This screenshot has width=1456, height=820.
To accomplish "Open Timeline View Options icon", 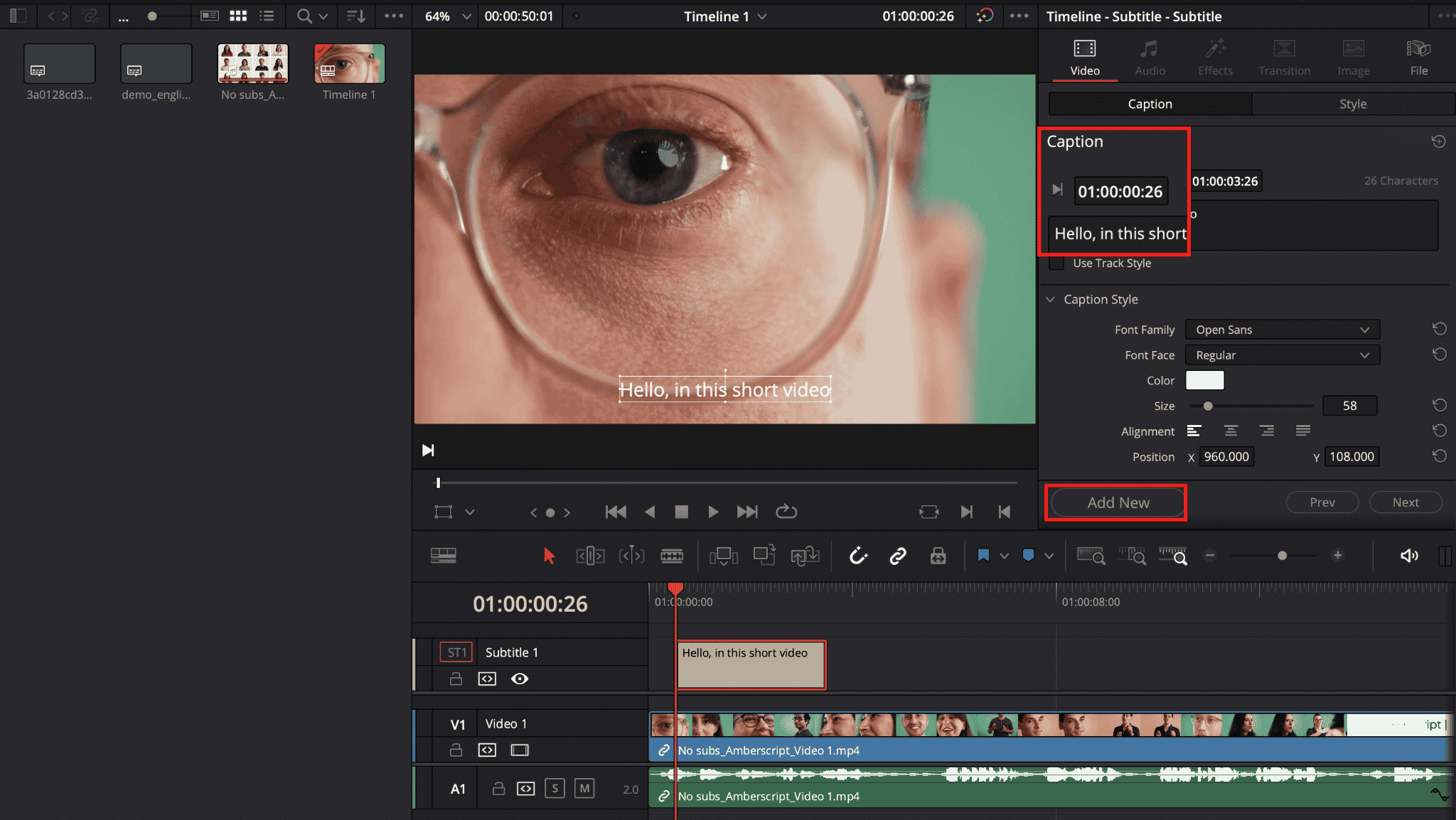I will coord(443,556).
